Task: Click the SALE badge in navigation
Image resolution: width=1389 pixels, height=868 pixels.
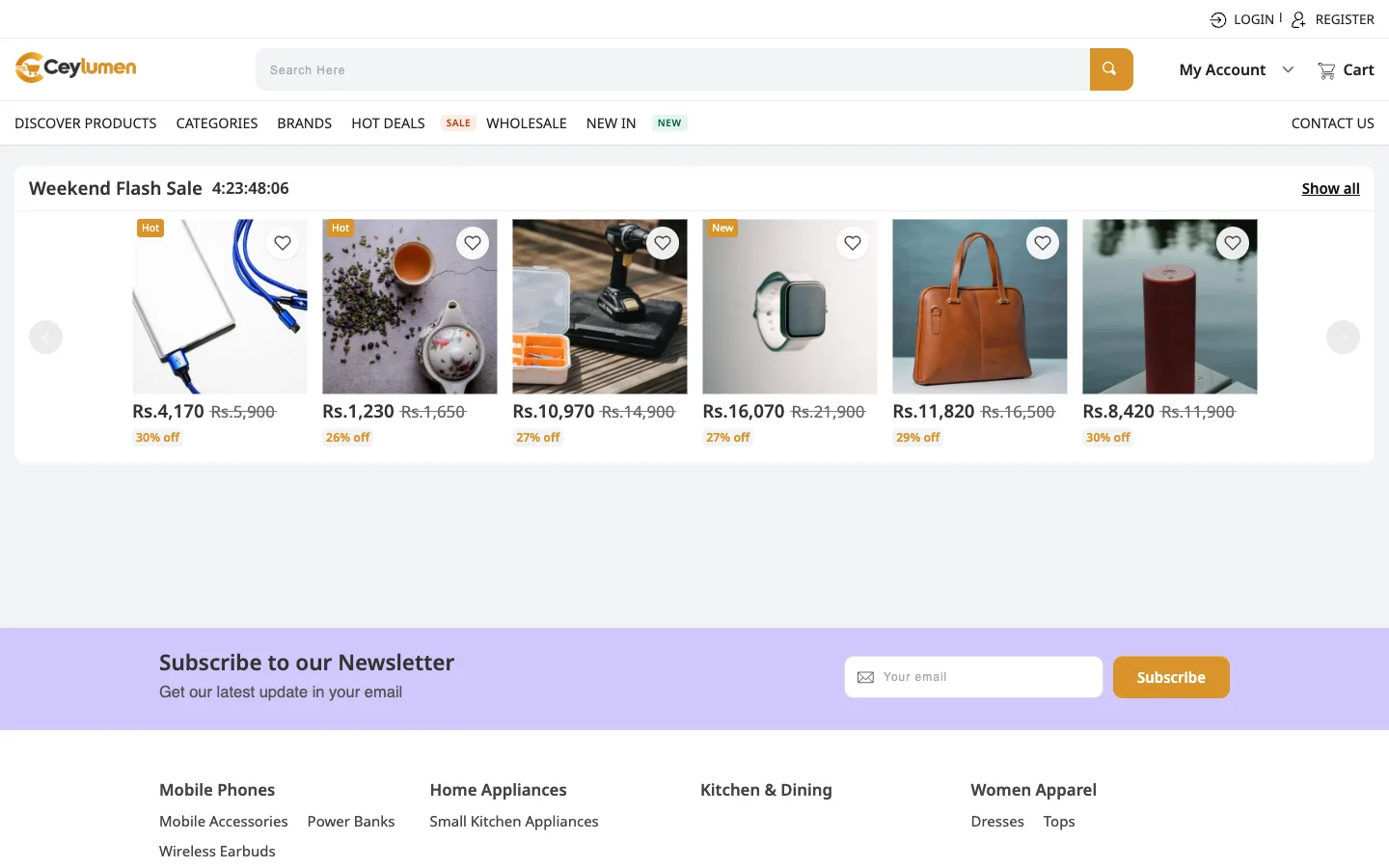Action: pos(458,123)
